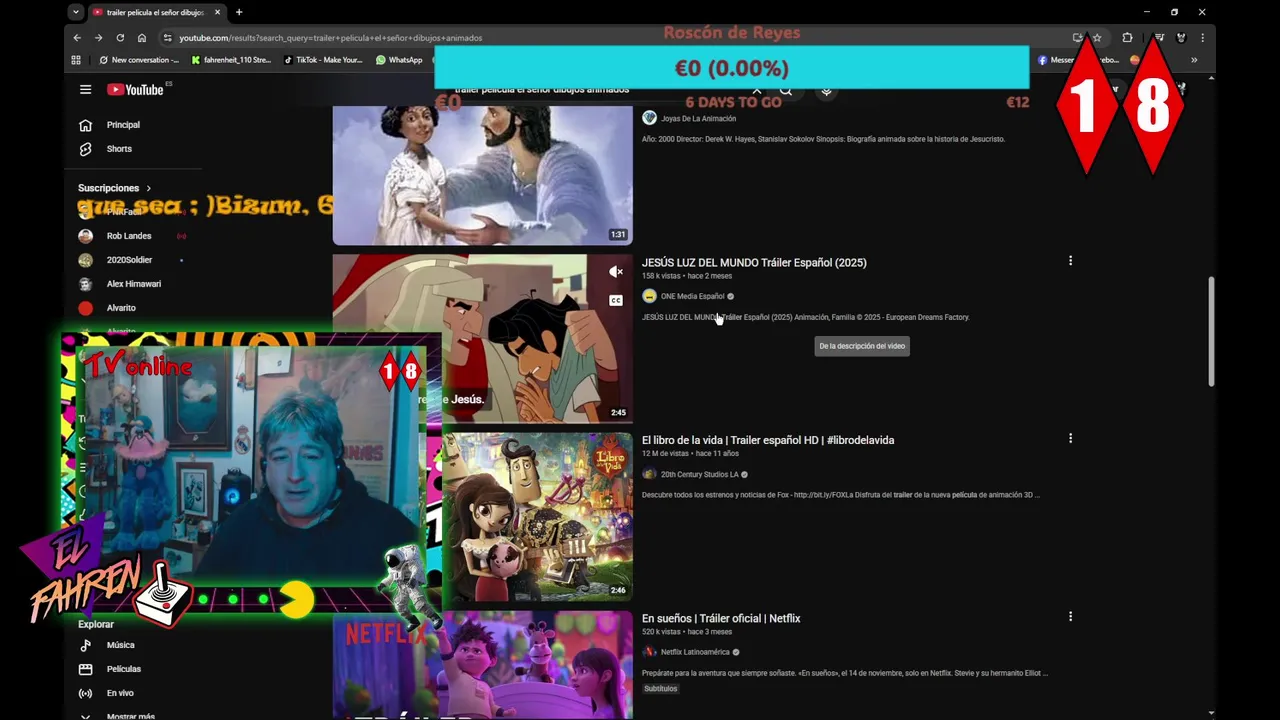Open 'New conversation' bookmark
This screenshot has height=720, width=1280.
139,60
